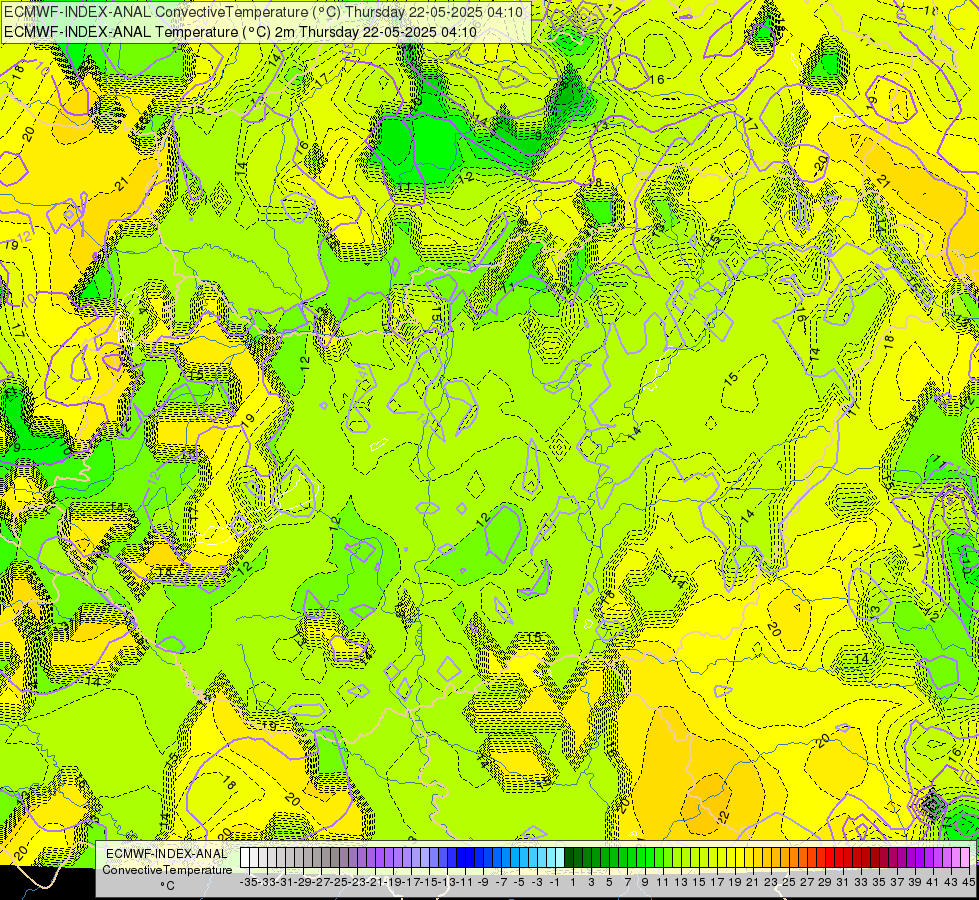Screen dimensions: 979x900
Task: Click the legend's ConvectiveTemperature label
Action: 167,869
